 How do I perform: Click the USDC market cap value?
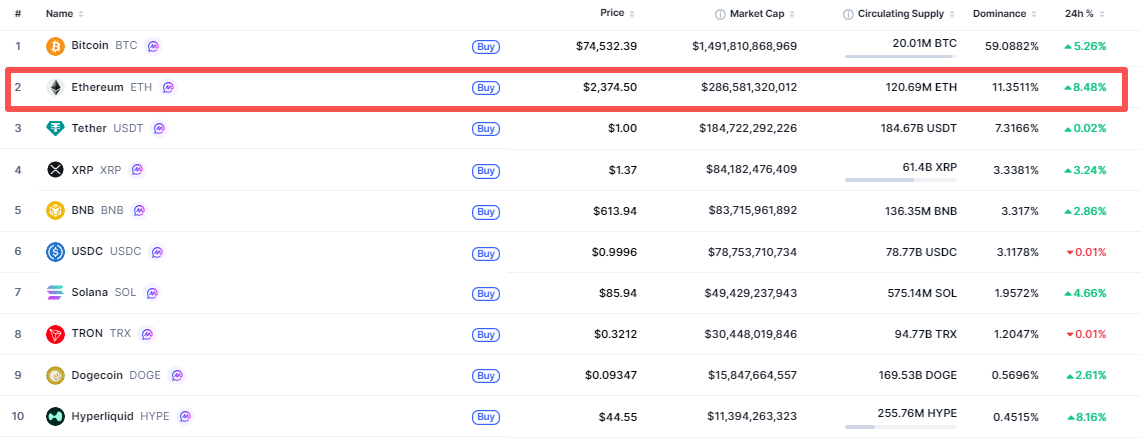(748, 252)
